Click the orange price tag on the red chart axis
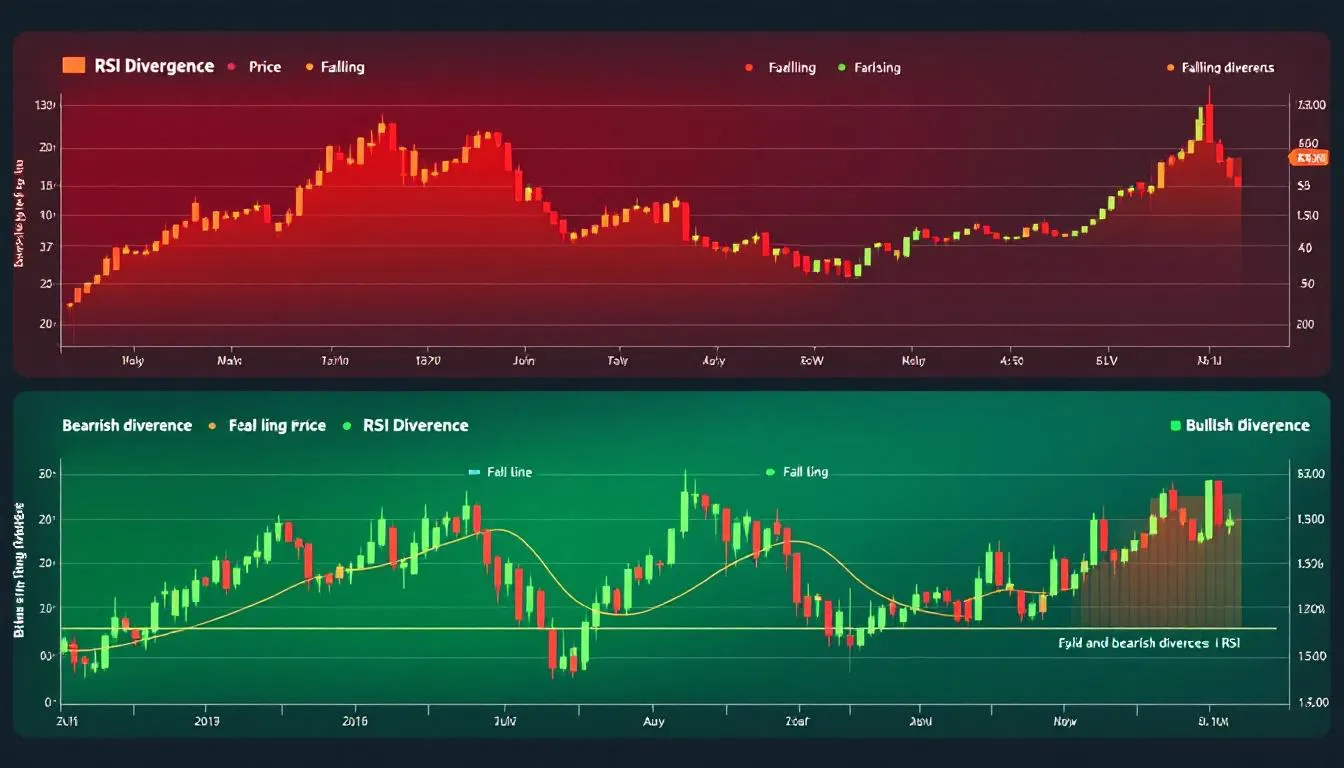 1307,158
